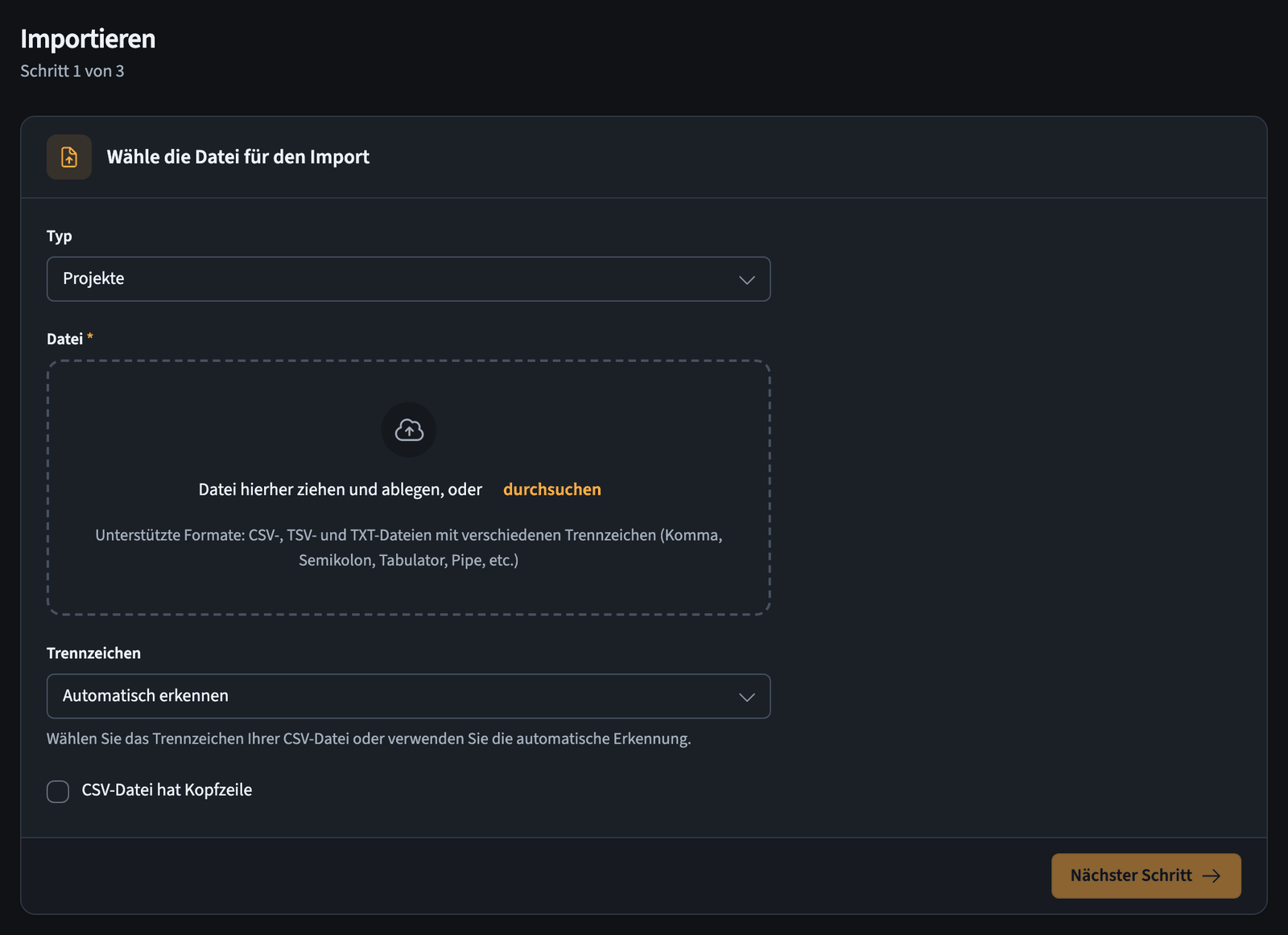
Task: Click the Importieren page heading
Action: [88, 39]
